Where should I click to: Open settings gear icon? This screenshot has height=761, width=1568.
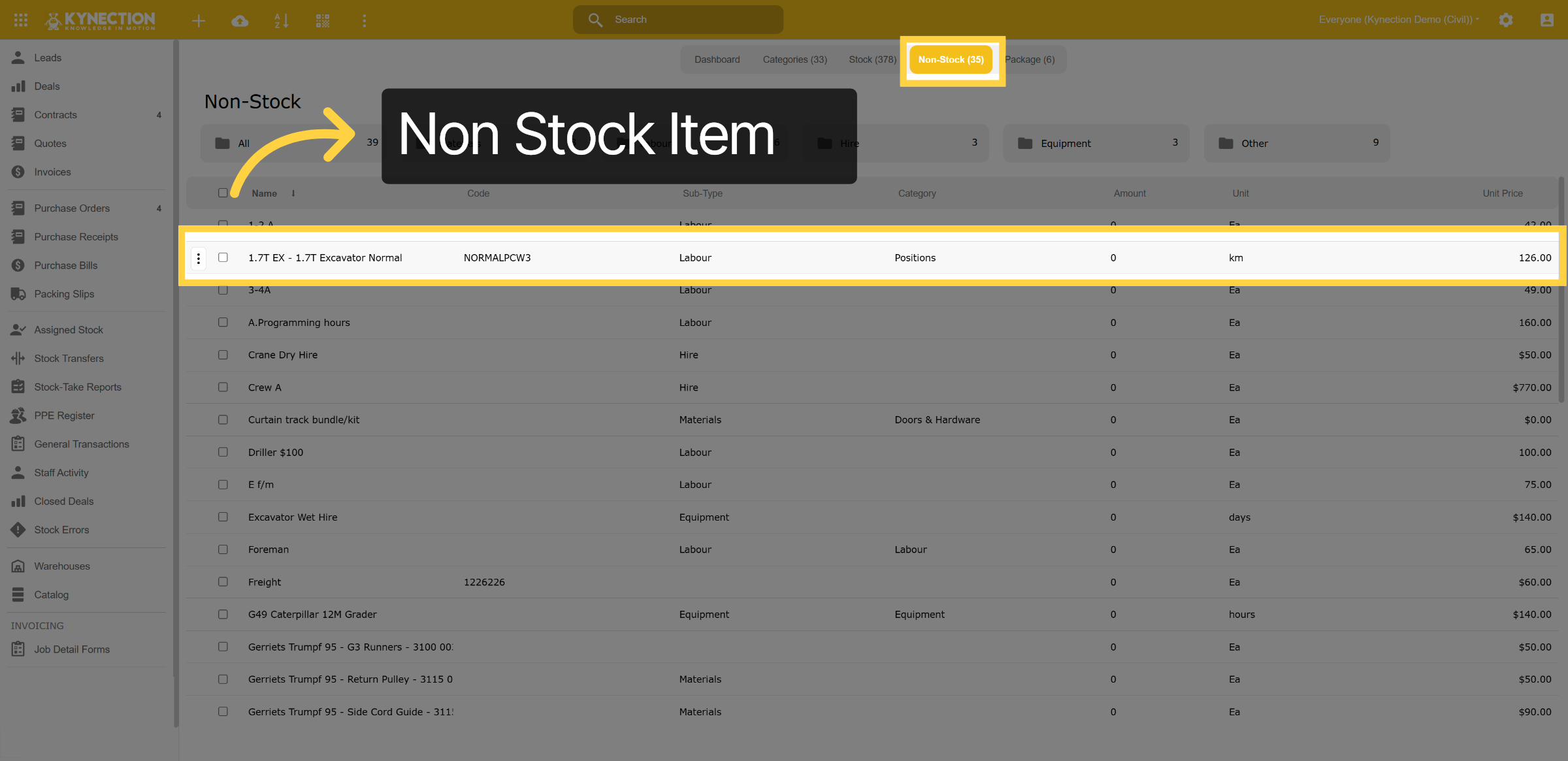tap(1506, 20)
